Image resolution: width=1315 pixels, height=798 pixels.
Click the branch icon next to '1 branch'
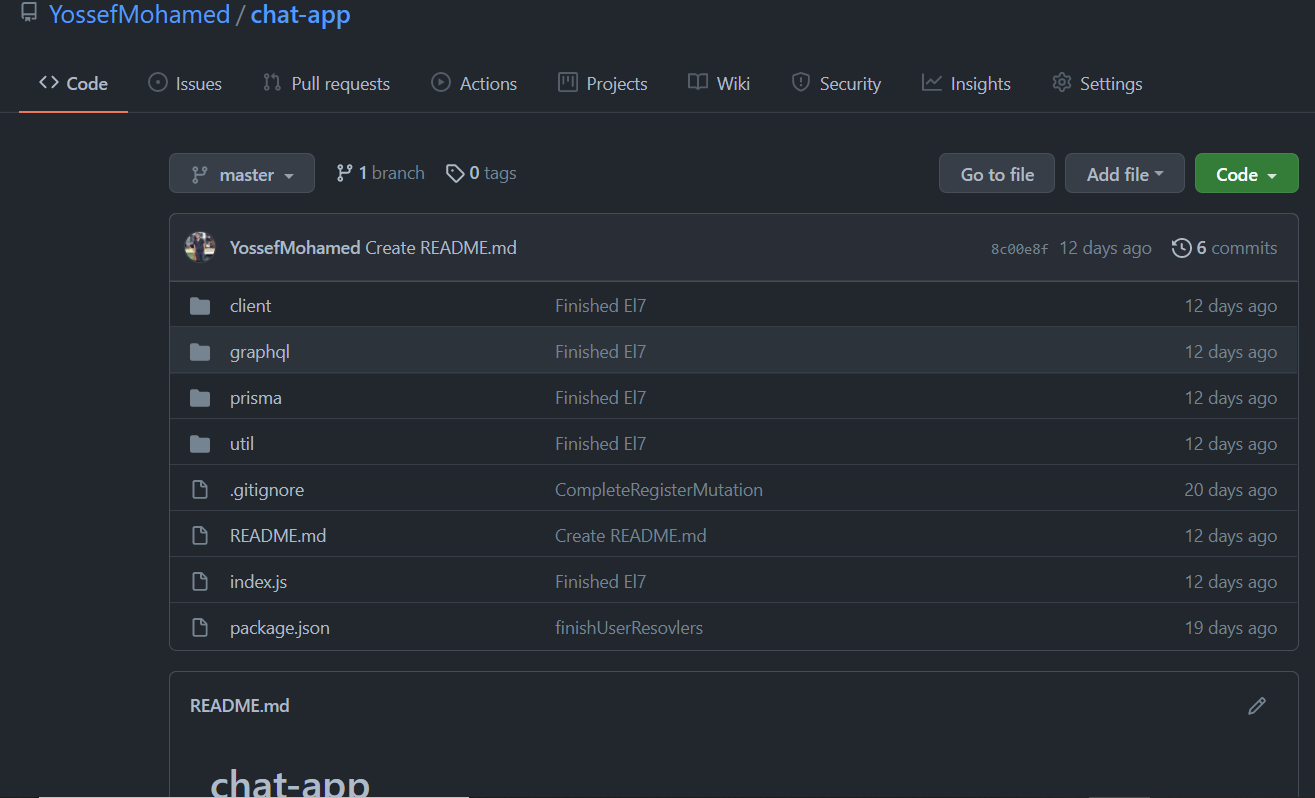345,172
